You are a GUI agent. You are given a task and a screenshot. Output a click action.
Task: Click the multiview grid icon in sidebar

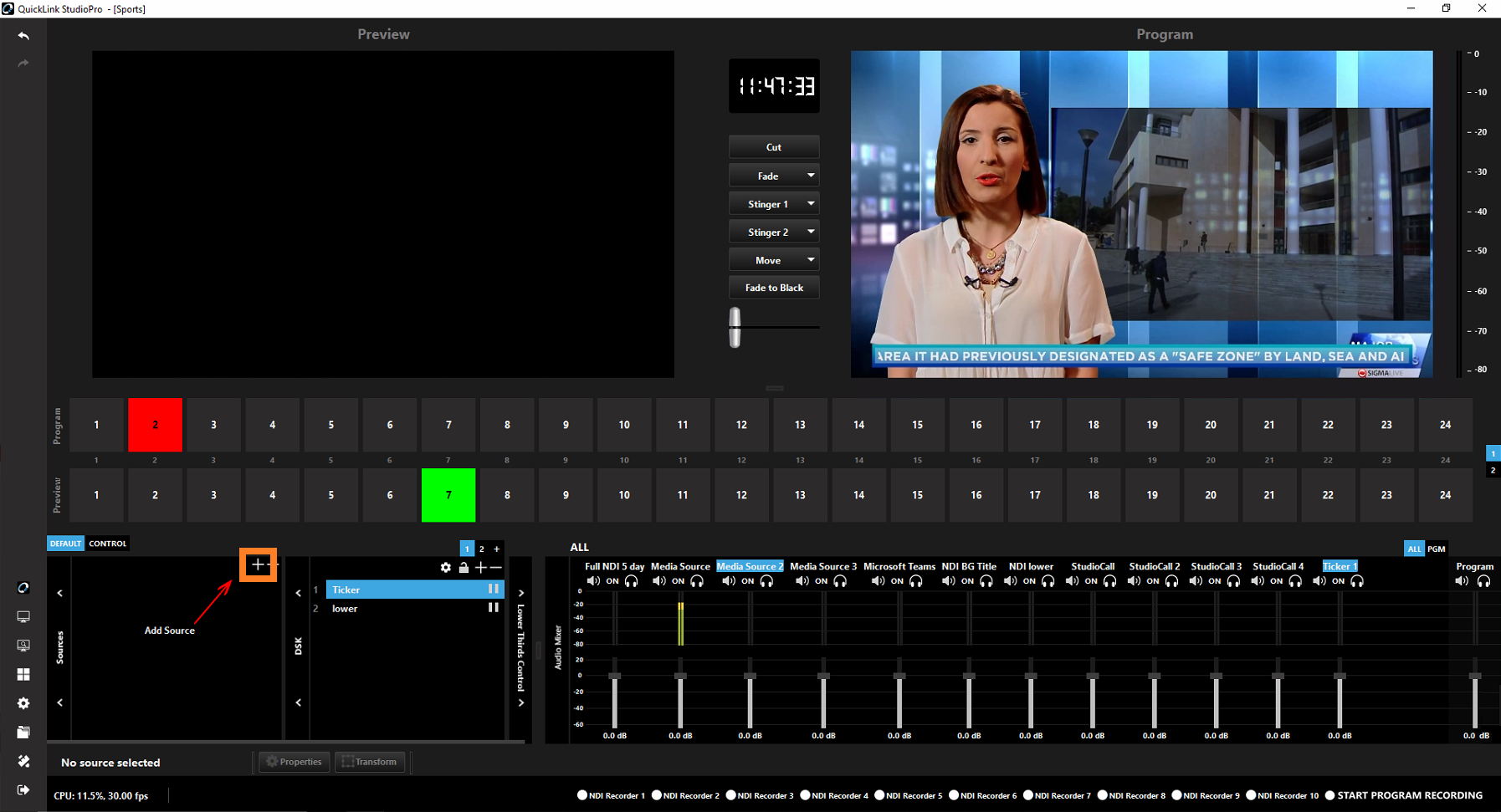coord(23,674)
